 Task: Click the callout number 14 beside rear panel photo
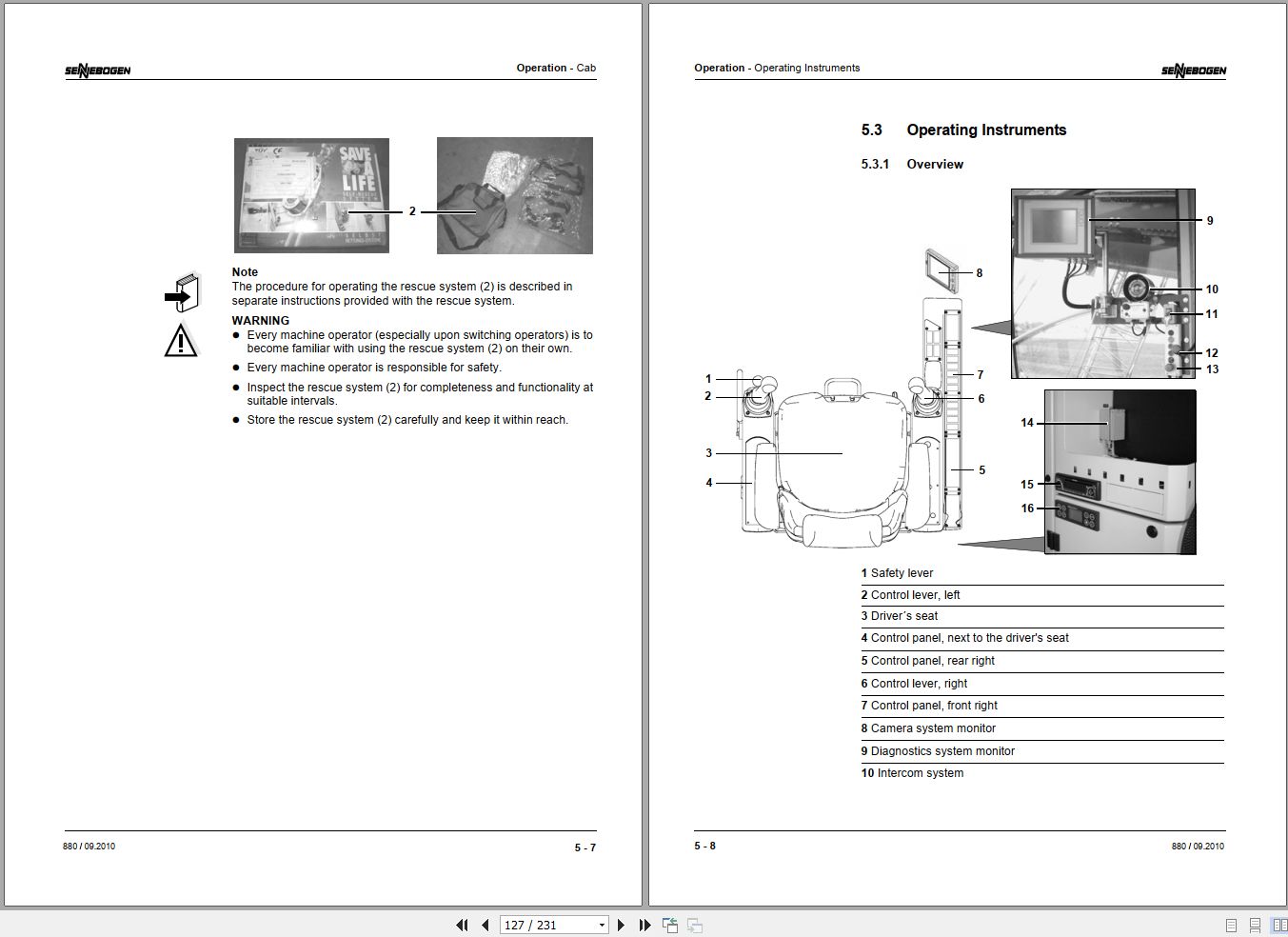[x=1027, y=423]
